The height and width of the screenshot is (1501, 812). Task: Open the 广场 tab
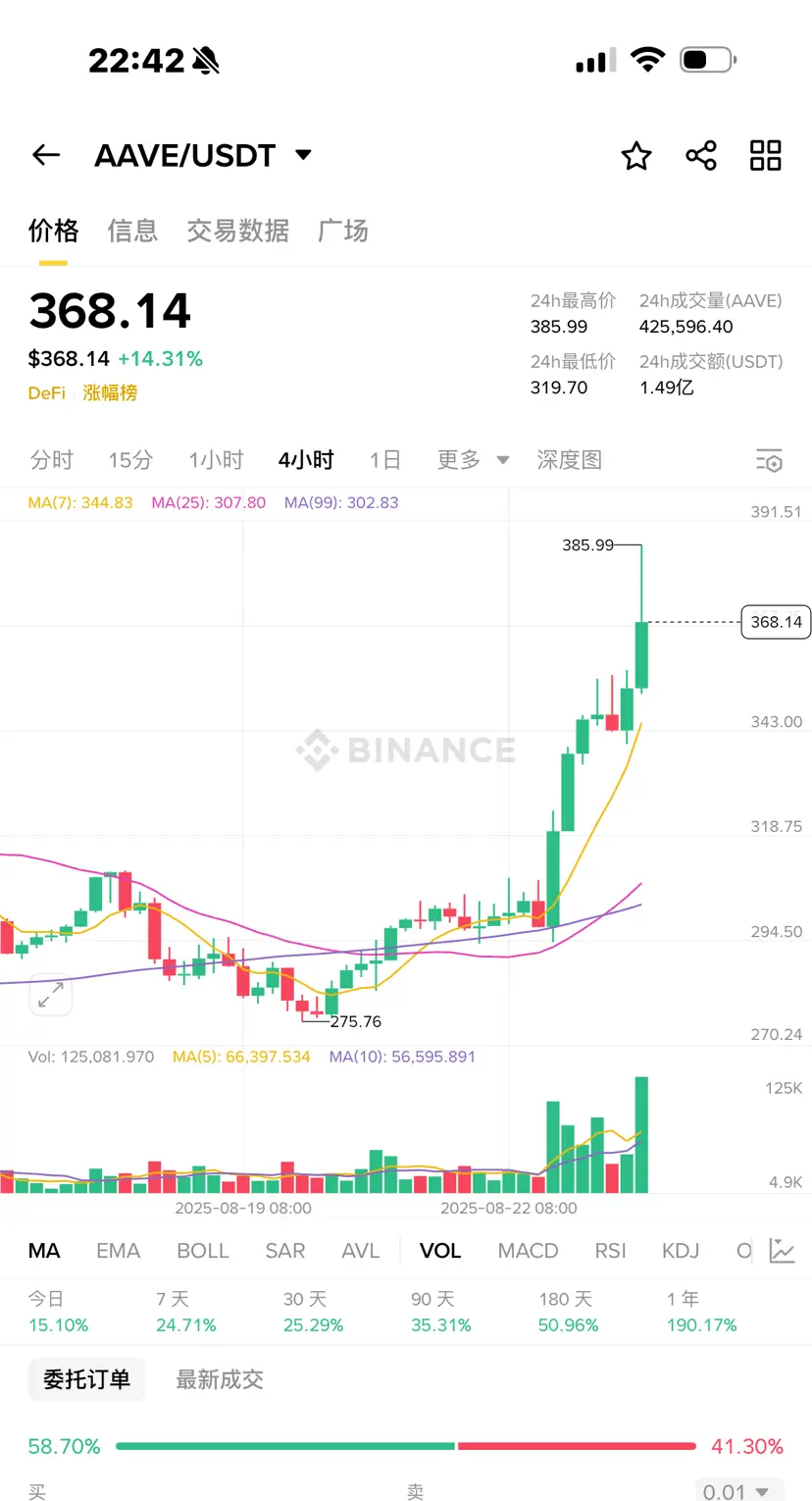pyautogui.click(x=342, y=231)
